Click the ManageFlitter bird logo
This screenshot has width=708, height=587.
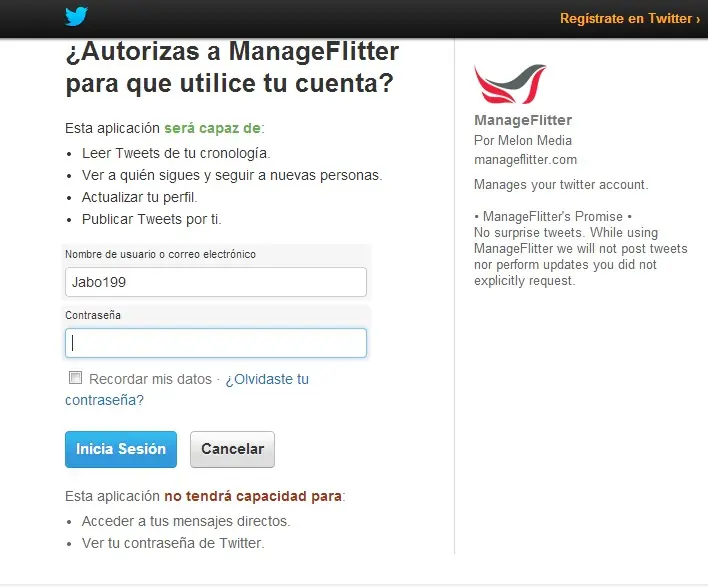pyautogui.click(x=510, y=84)
